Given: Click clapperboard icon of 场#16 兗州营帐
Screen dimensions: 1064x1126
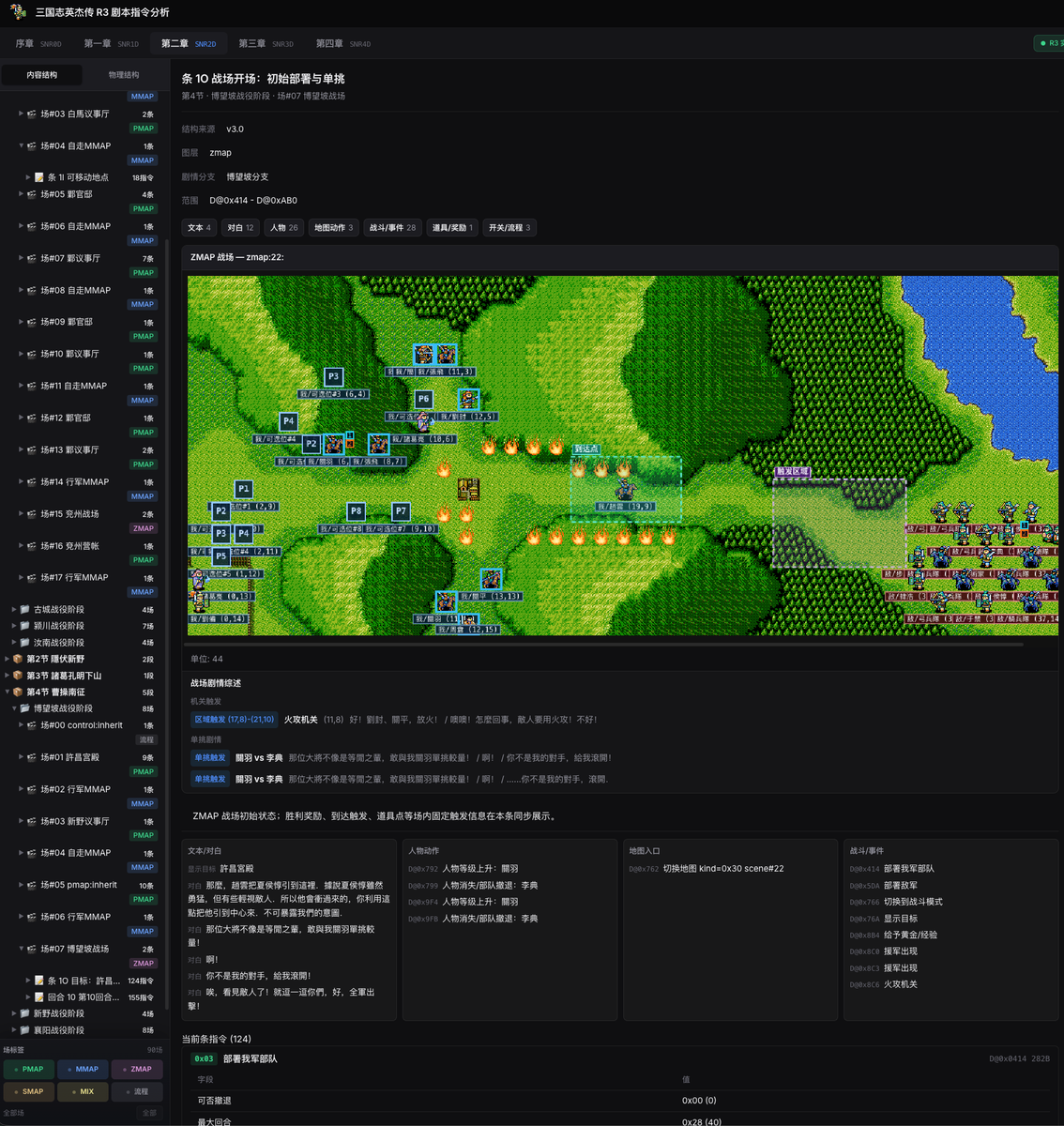Looking at the screenshot, I should pyautogui.click(x=32, y=546).
